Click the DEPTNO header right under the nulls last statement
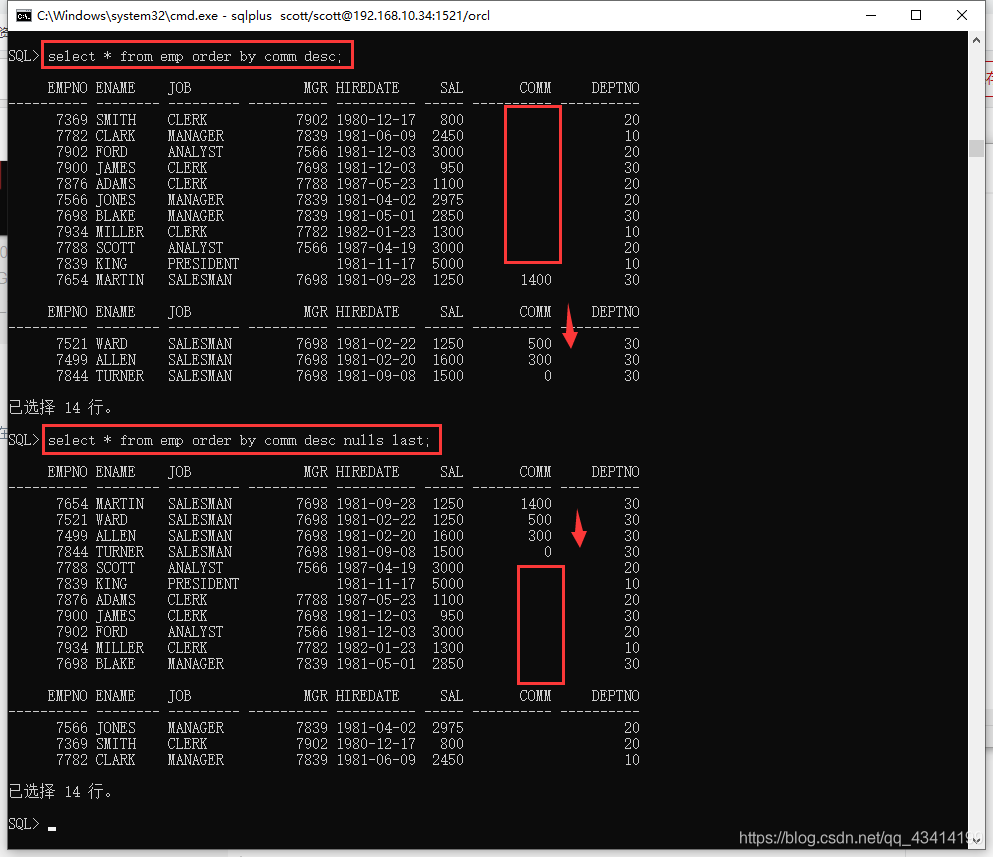 pos(615,472)
